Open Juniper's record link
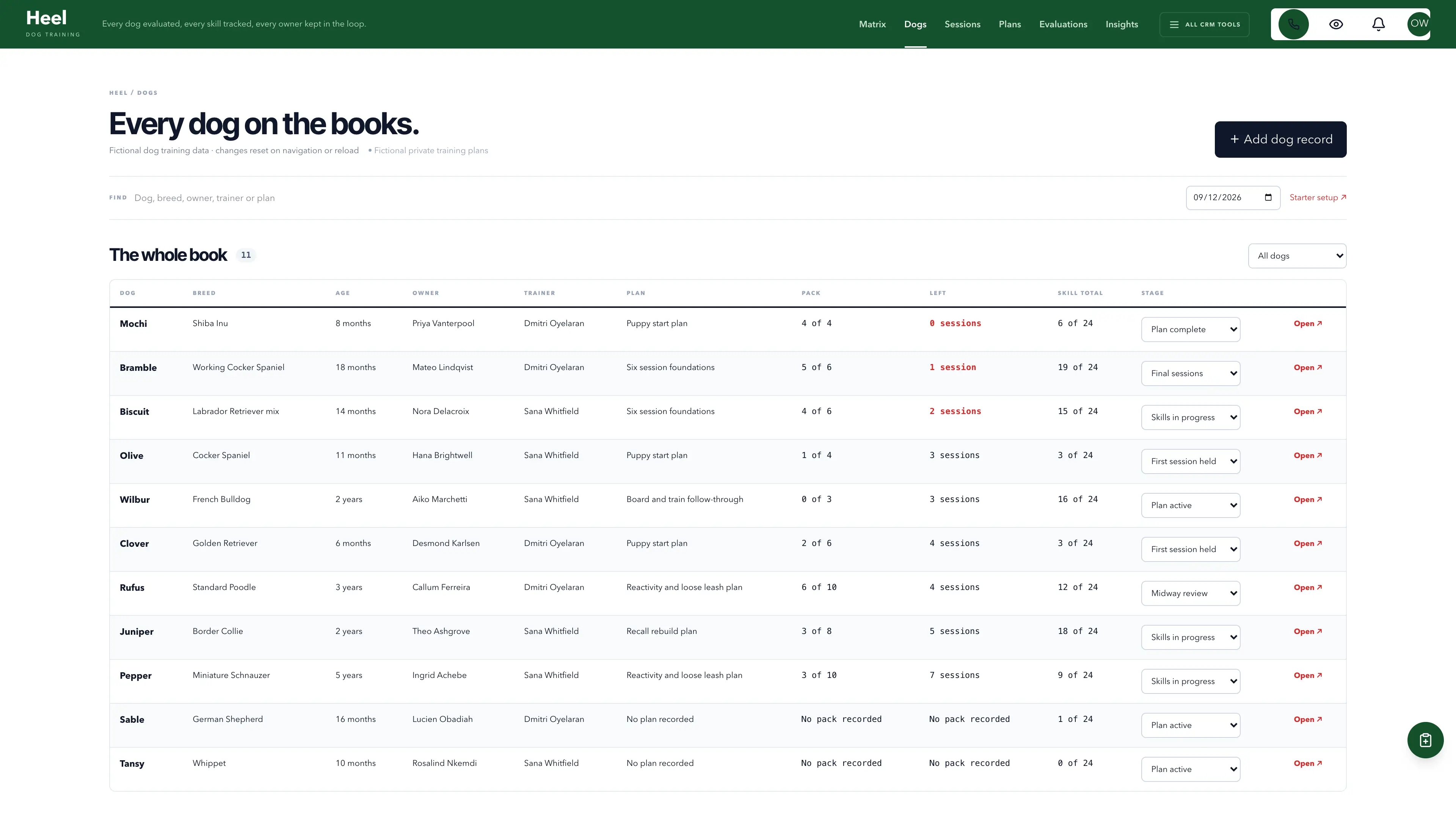 click(x=1307, y=631)
